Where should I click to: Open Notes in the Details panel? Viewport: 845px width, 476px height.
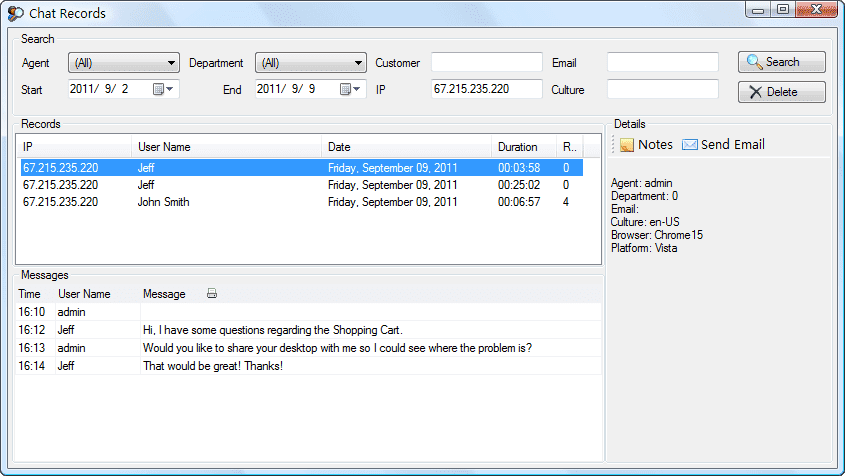(x=646, y=145)
